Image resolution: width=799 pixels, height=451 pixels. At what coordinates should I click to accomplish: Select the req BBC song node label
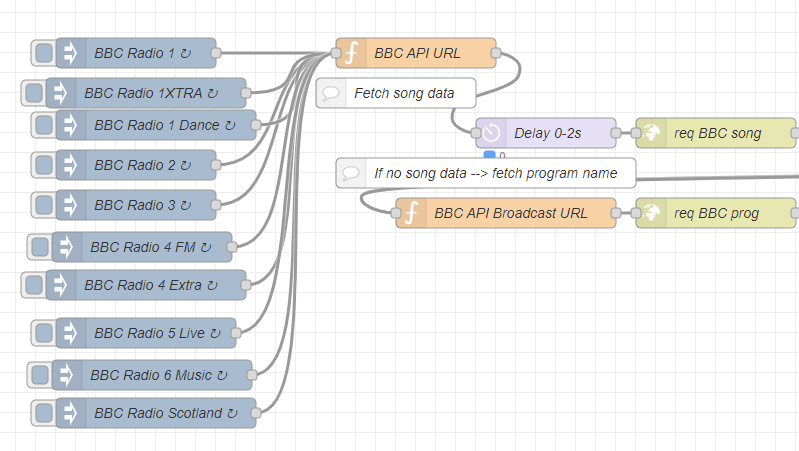click(x=717, y=134)
